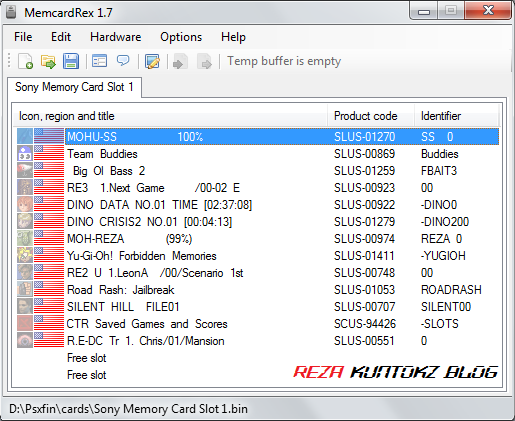
Task: Click identifier '-DINO200'
Action: (445, 222)
